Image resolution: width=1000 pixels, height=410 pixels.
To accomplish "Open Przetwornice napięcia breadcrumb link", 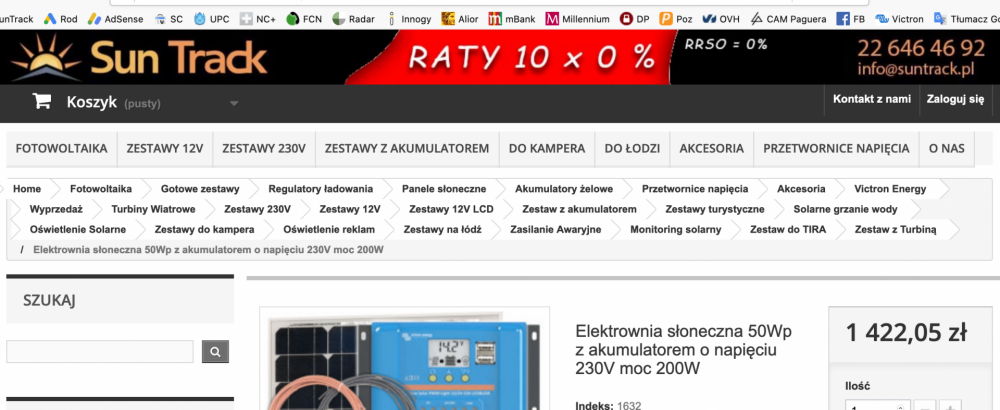I will (695, 189).
